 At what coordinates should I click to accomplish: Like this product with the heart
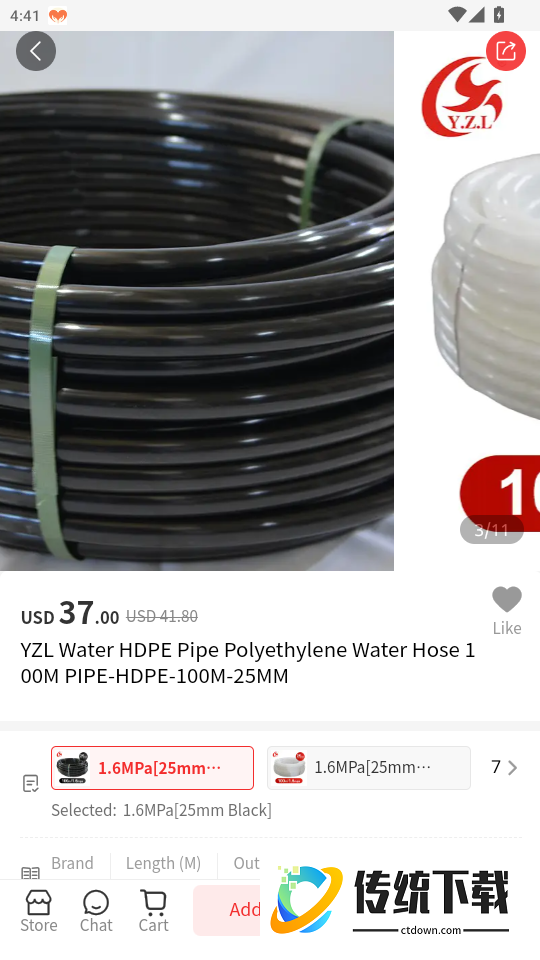(x=507, y=610)
